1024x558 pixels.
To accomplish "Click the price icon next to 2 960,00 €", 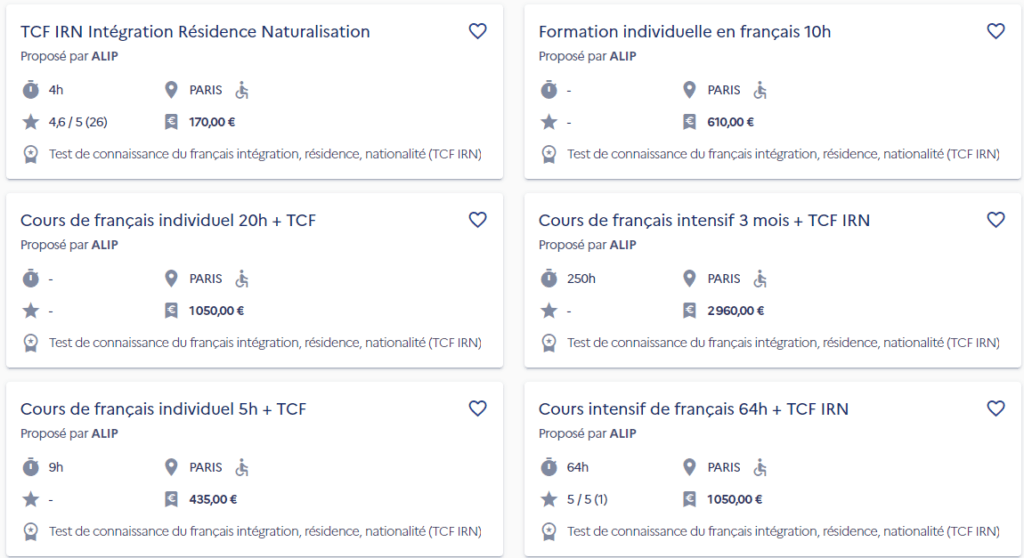I will (689, 310).
